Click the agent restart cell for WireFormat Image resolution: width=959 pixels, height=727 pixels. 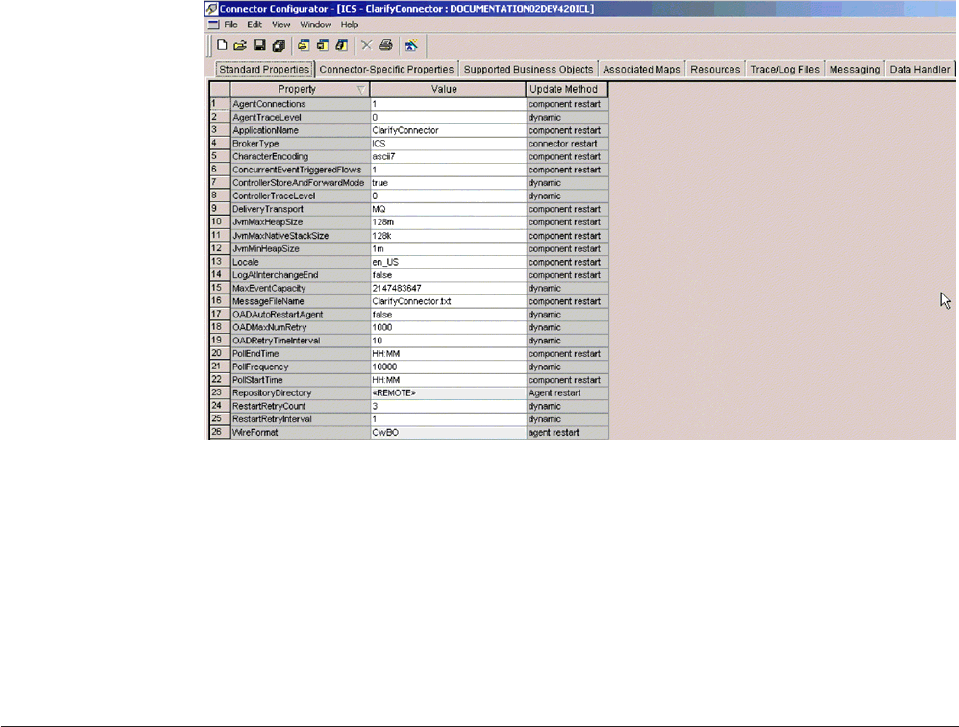567,433
